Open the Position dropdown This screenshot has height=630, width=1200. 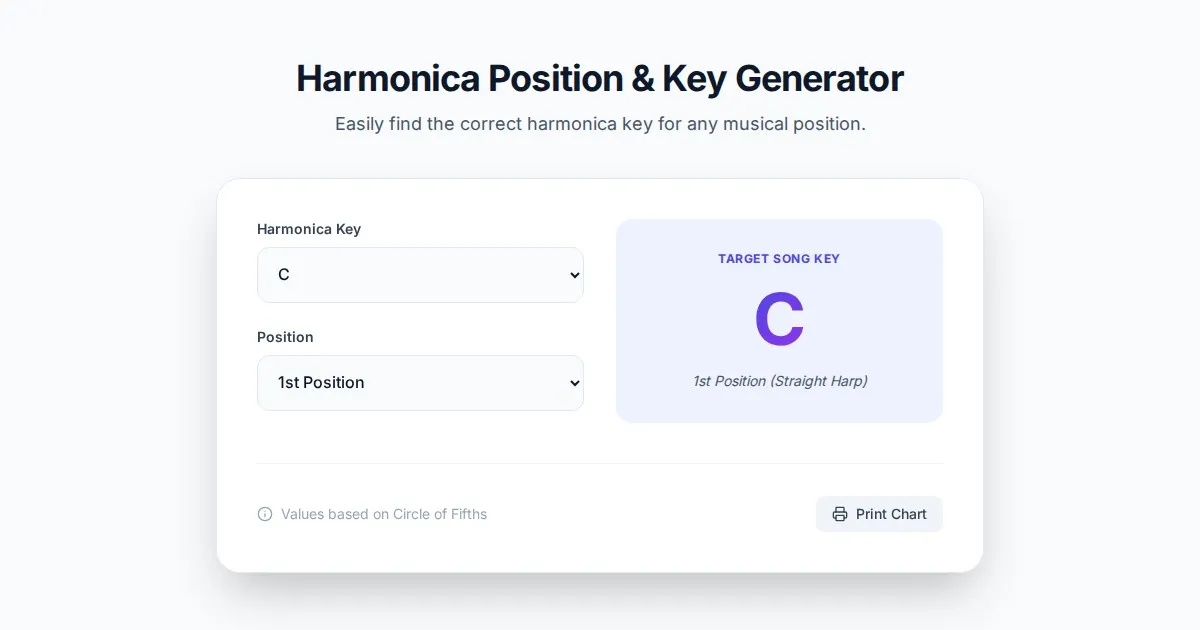[x=420, y=383]
